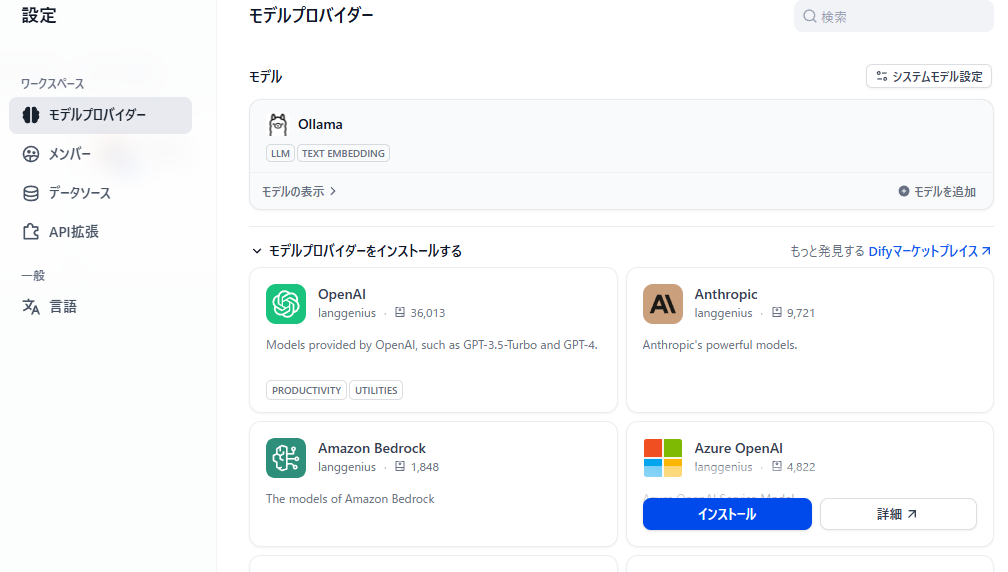Select the OpenAI provider card title

click(x=342, y=294)
